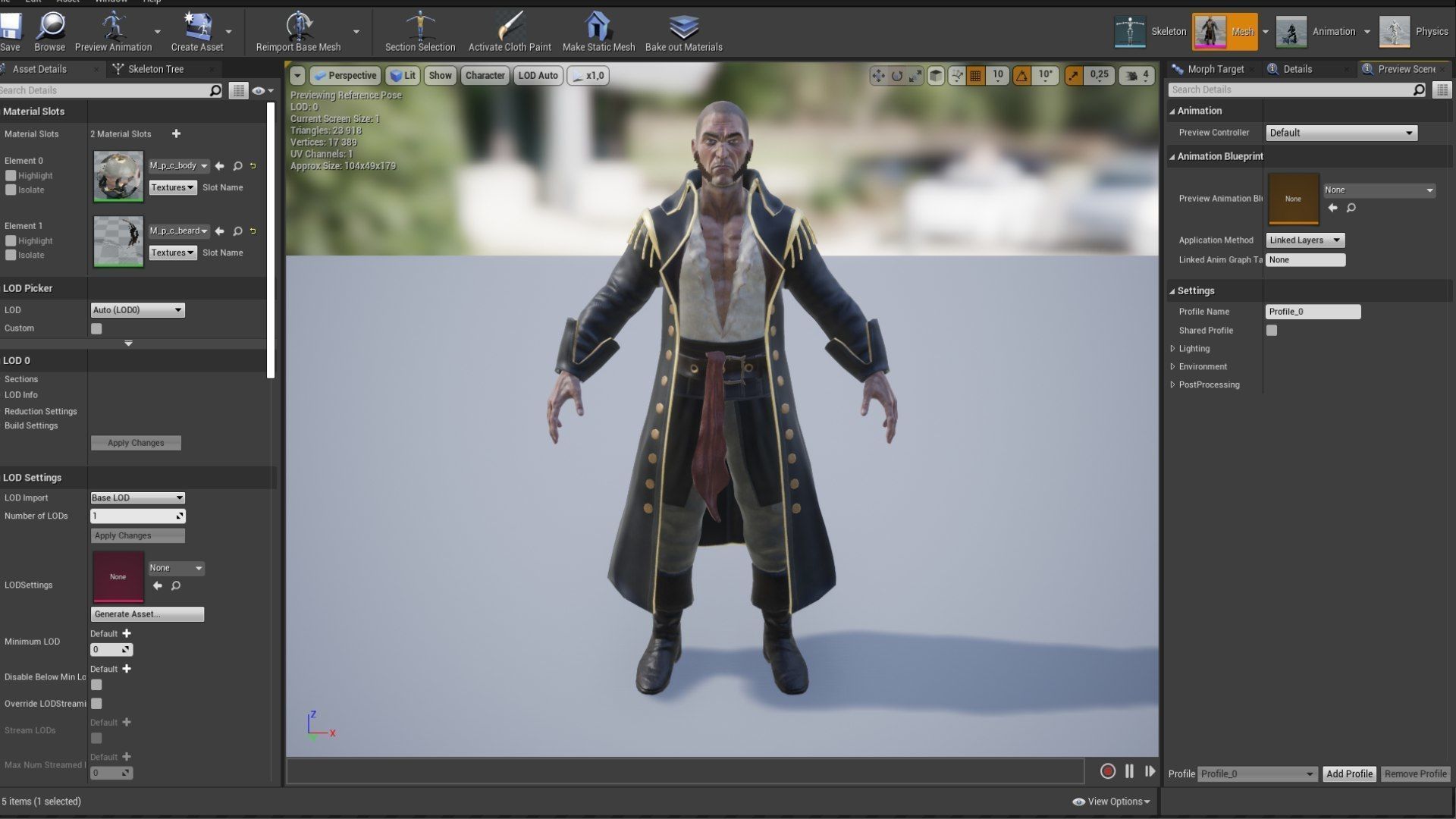Record the preview animation
Viewport: 1456px width, 819px height.
1108,770
